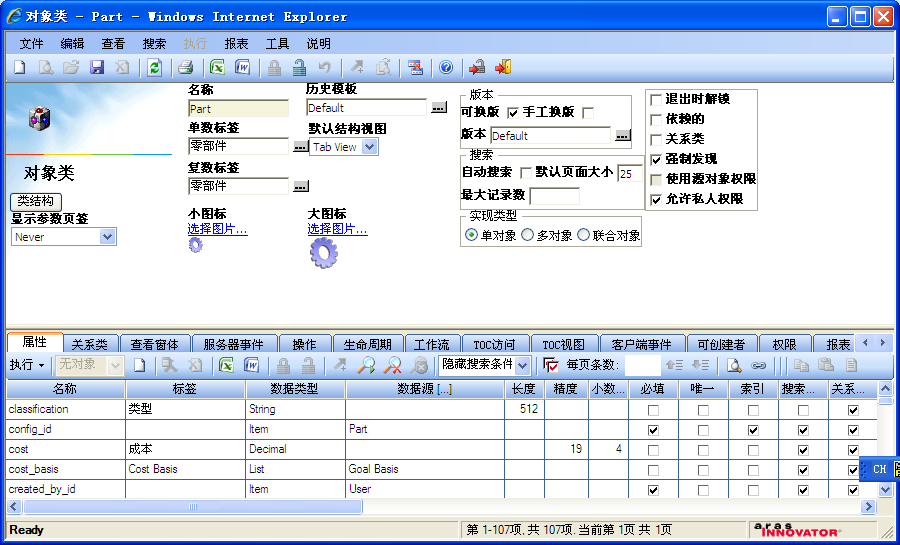The height and width of the screenshot is (545, 900).
Task: Export to Excel from the main toolbar
Action: pyautogui.click(x=217, y=68)
